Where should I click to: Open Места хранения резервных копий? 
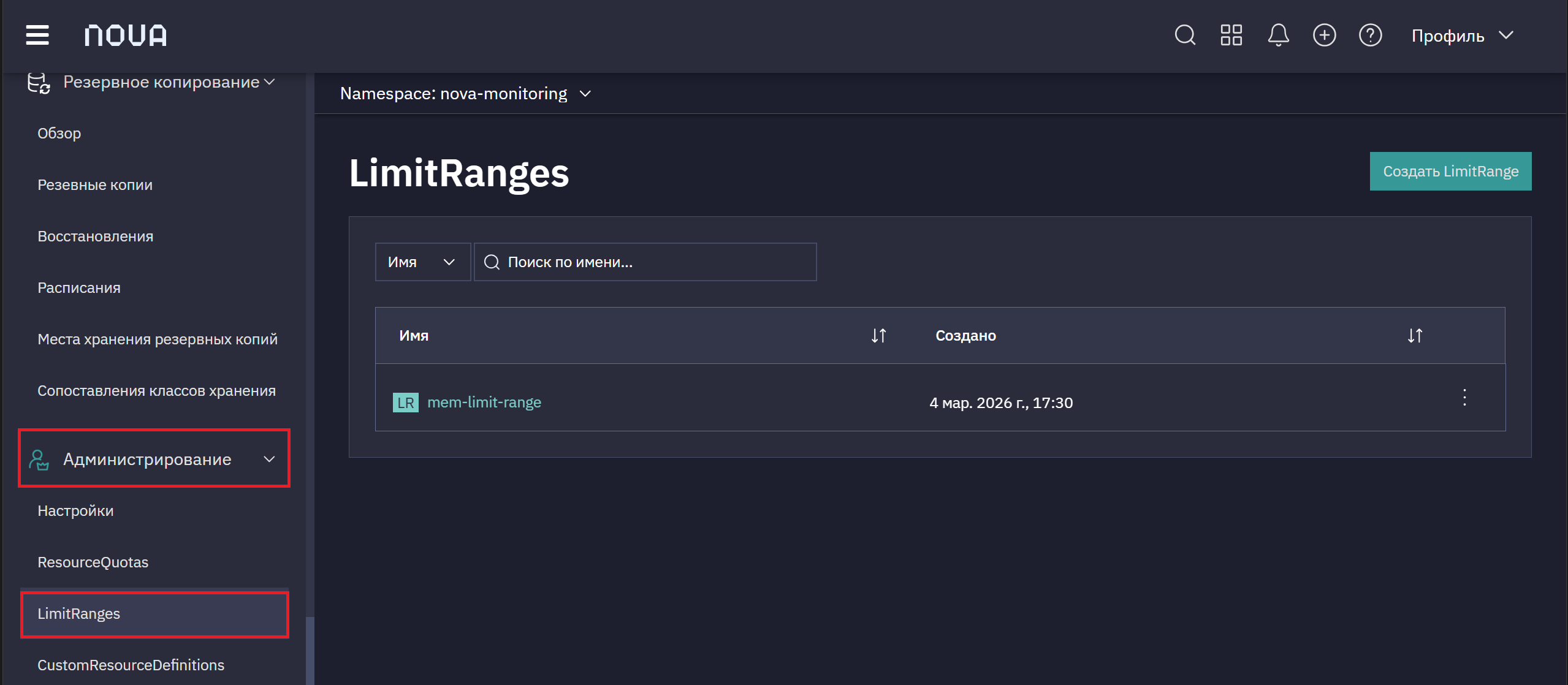pos(158,339)
